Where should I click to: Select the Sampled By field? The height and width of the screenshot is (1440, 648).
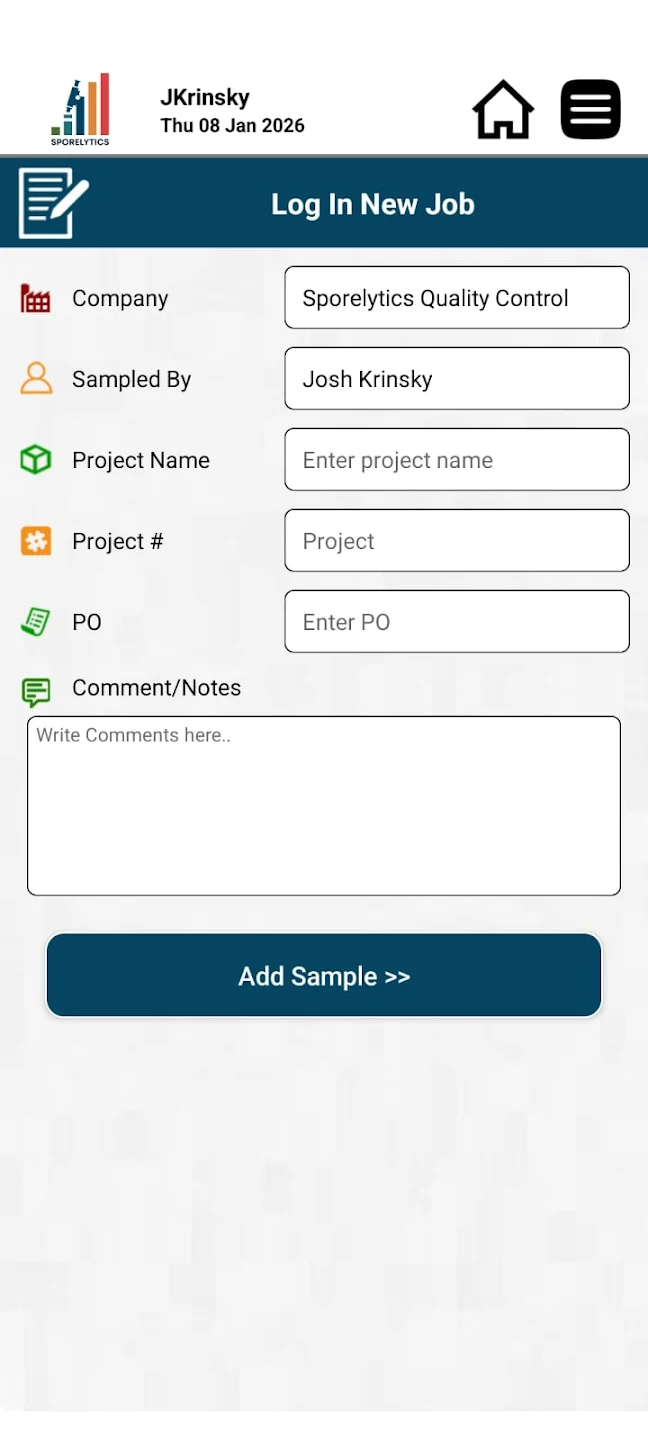[x=456, y=379]
